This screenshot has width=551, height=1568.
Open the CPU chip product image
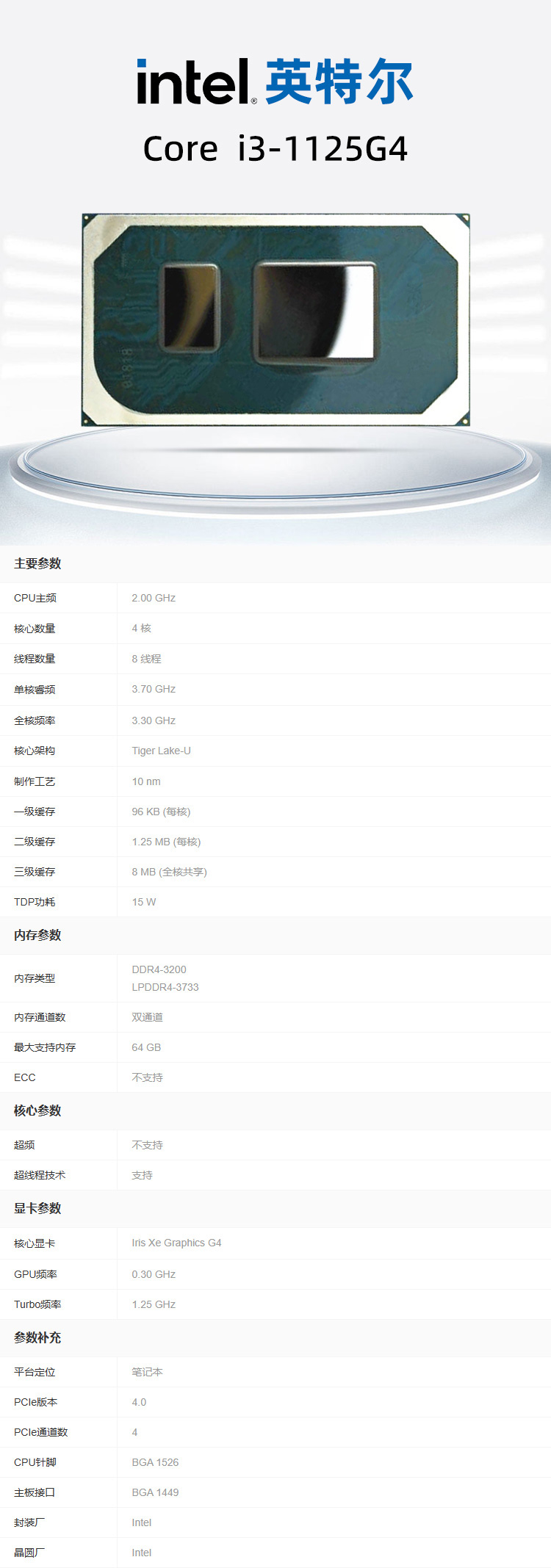coord(275,319)
